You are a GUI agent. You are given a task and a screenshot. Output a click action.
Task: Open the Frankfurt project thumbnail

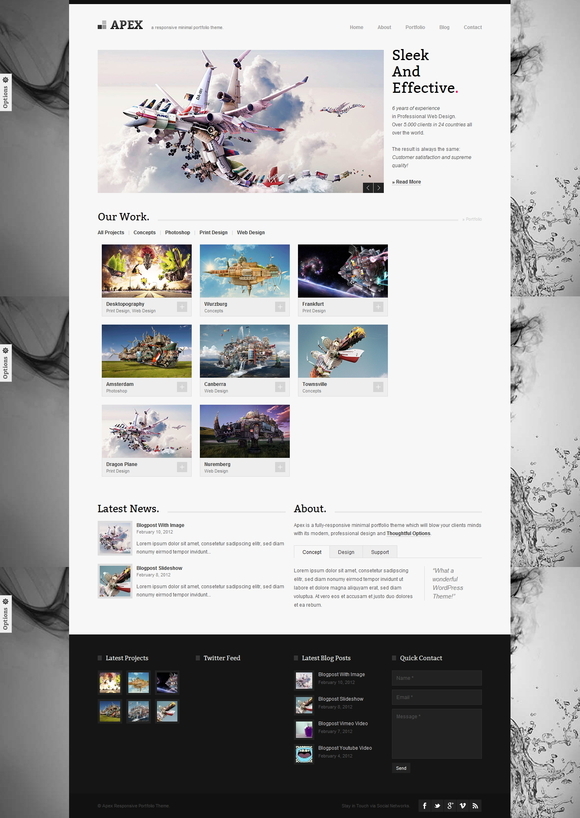coord(343,271)
